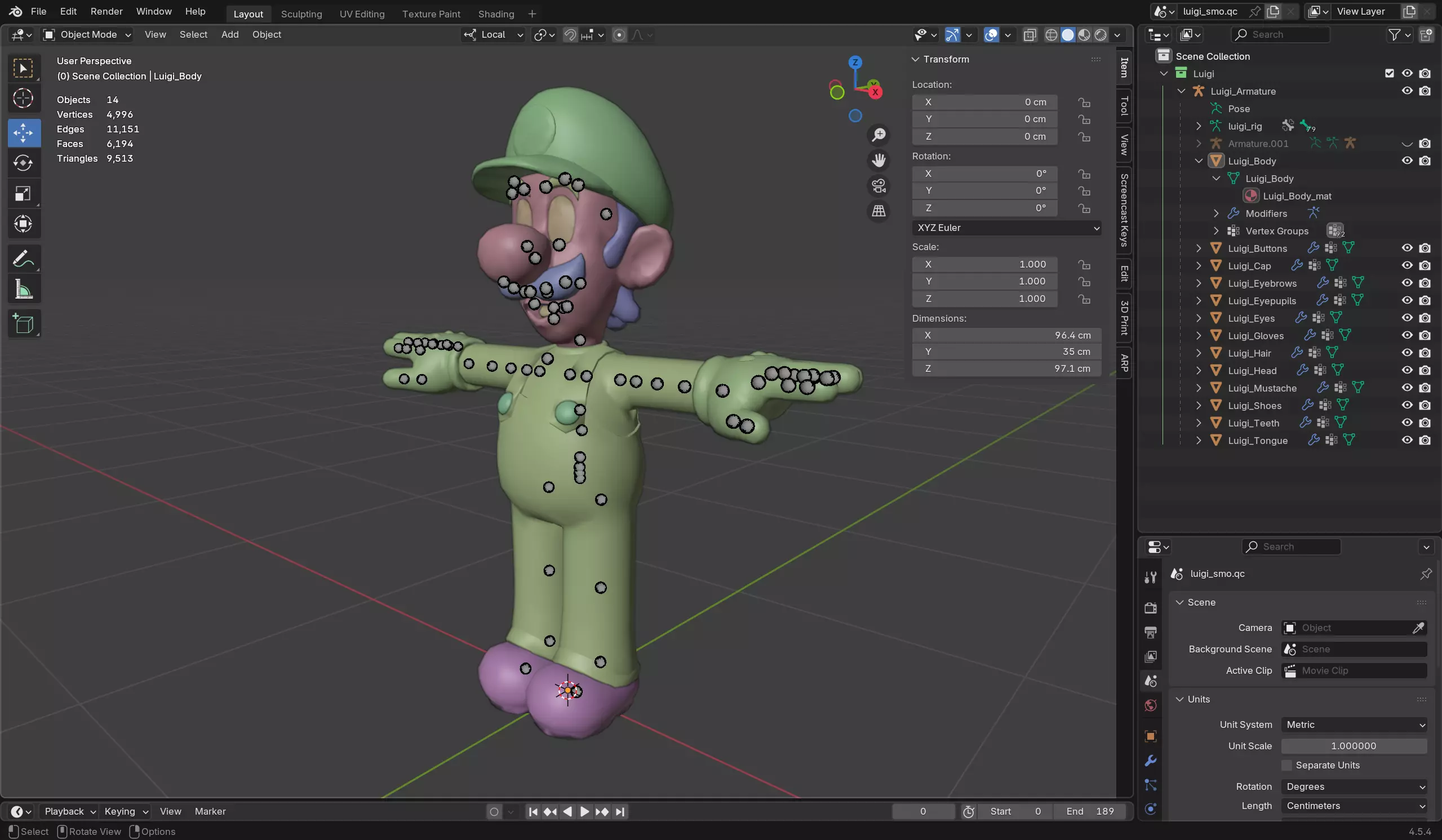Open the XYZ Euler rotation mode dropdown
This screenshot has width=1442, height=840.
(x=1006, y=228)
